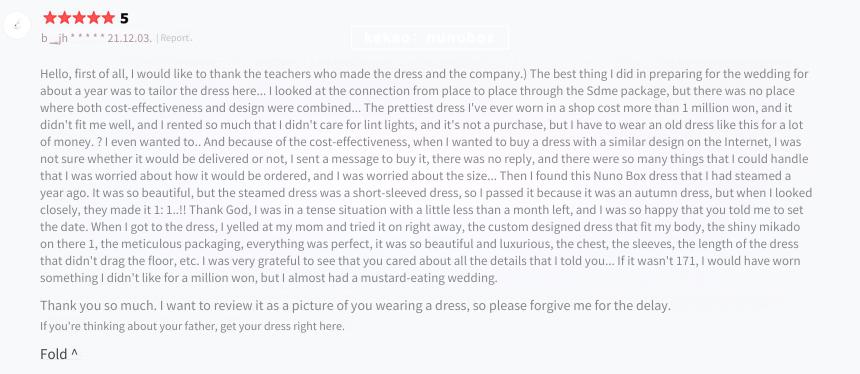The width and height of the screenshot is (860, 374).
Task: Click the caret icon beside Fold
Action: (74, 353)
